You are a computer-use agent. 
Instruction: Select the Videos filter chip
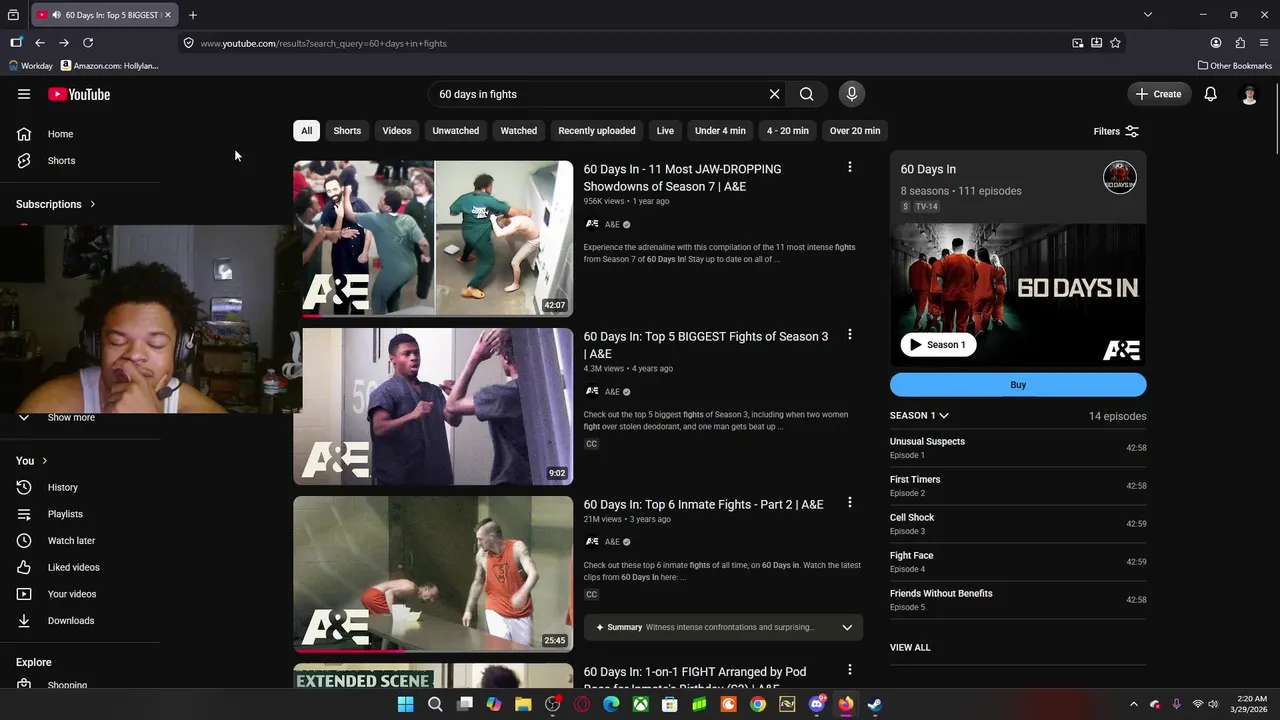[x=397, y=131]
